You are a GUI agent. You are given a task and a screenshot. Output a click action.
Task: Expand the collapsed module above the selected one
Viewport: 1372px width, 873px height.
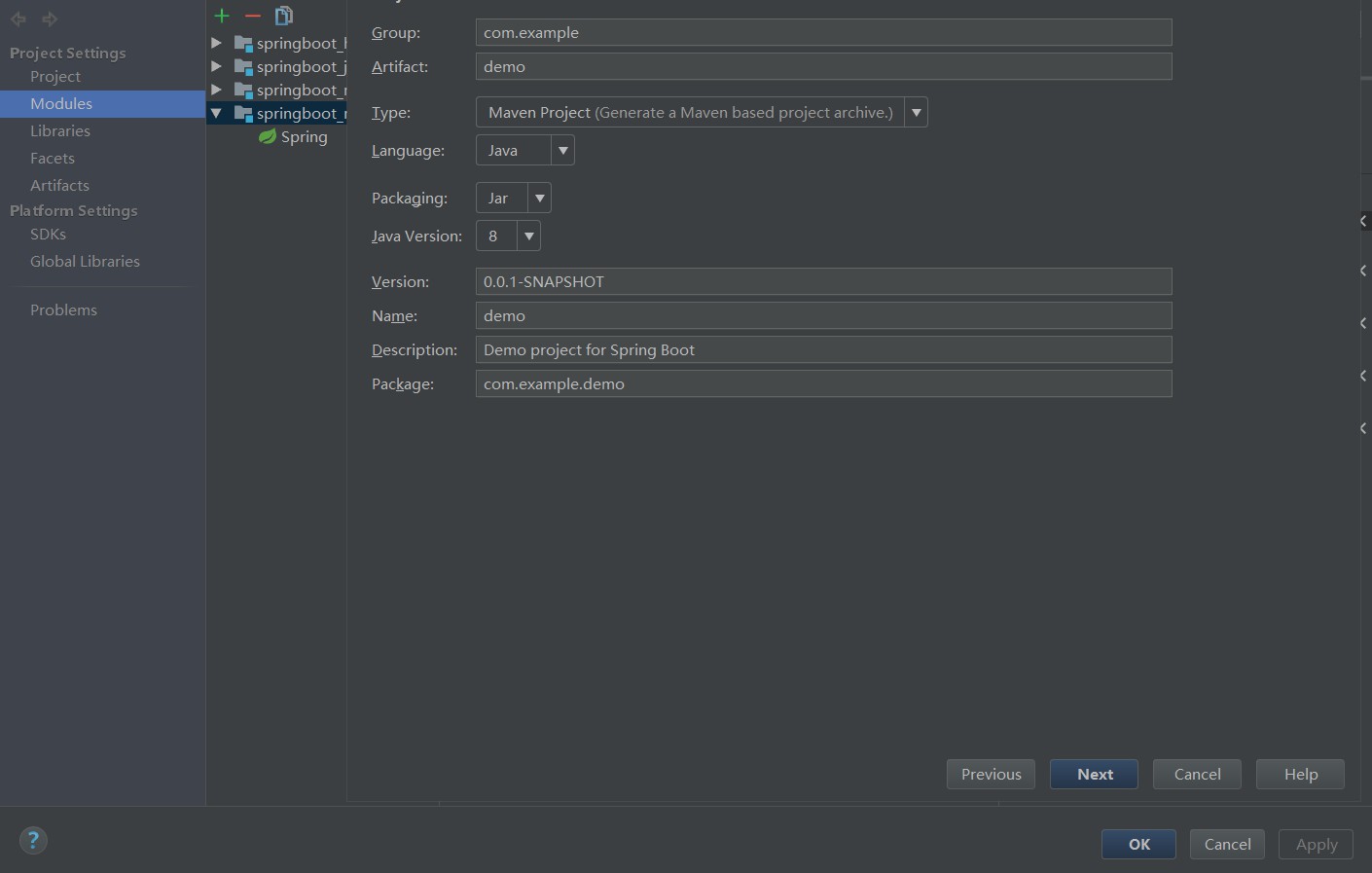click(x=217, y=90)
